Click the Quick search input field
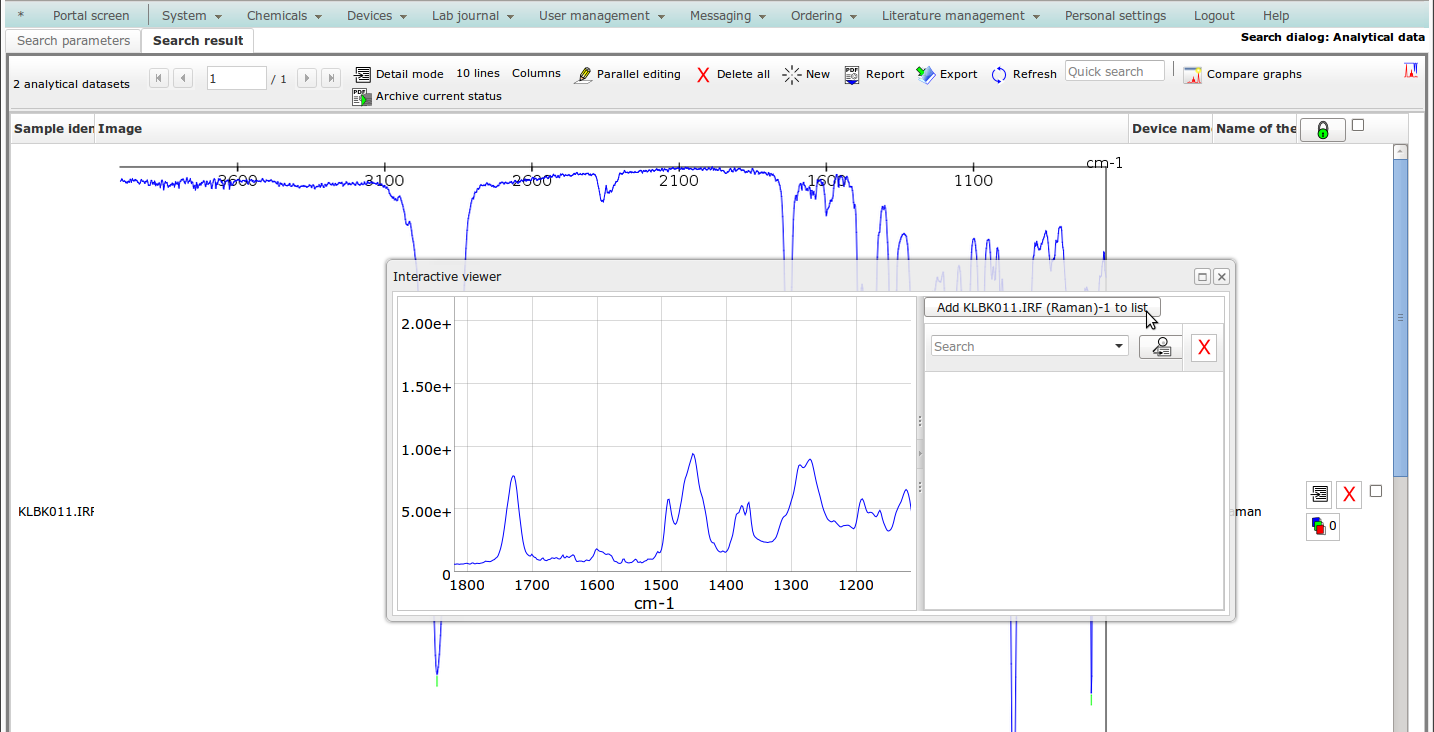Screen dimensions: 1434x732 coord(1114,72)
